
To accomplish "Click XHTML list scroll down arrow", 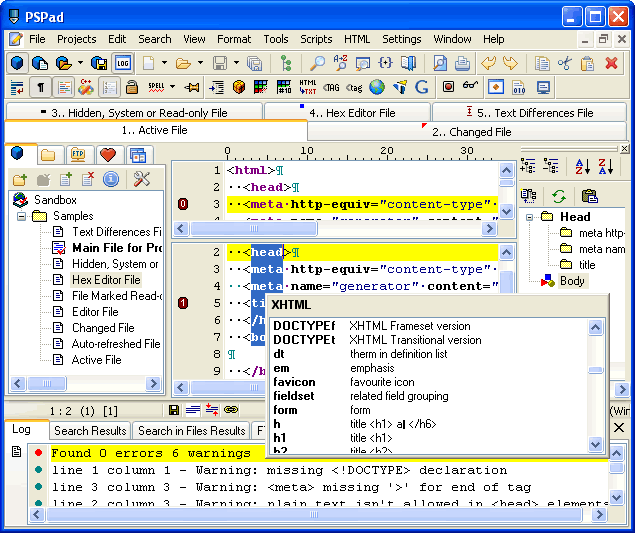I will tap(595, 444).
